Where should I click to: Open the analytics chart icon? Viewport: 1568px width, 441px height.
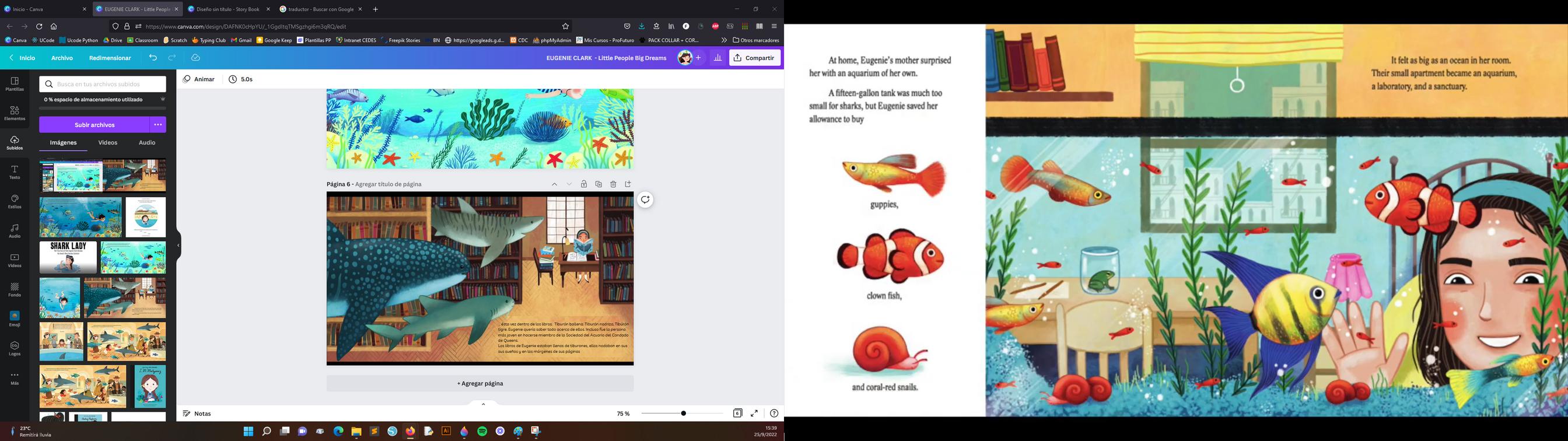(717, 58)
